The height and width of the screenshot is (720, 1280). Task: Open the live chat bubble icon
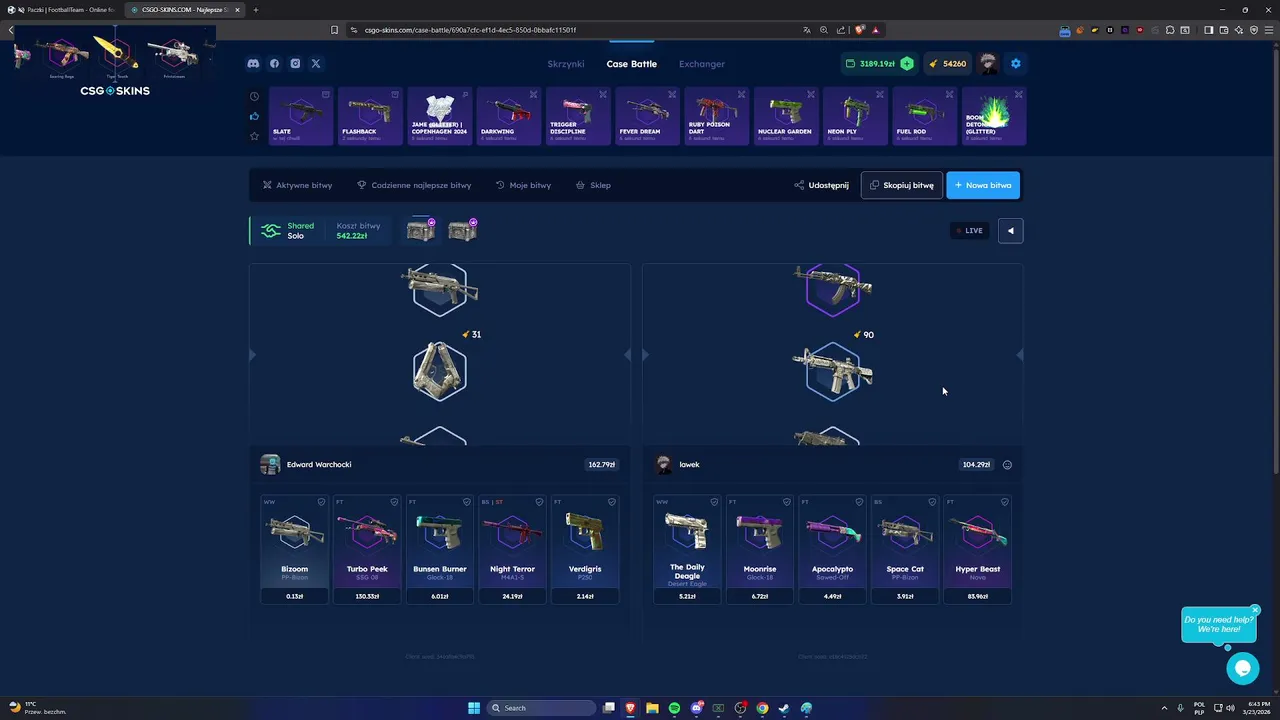pos(1243,668)
